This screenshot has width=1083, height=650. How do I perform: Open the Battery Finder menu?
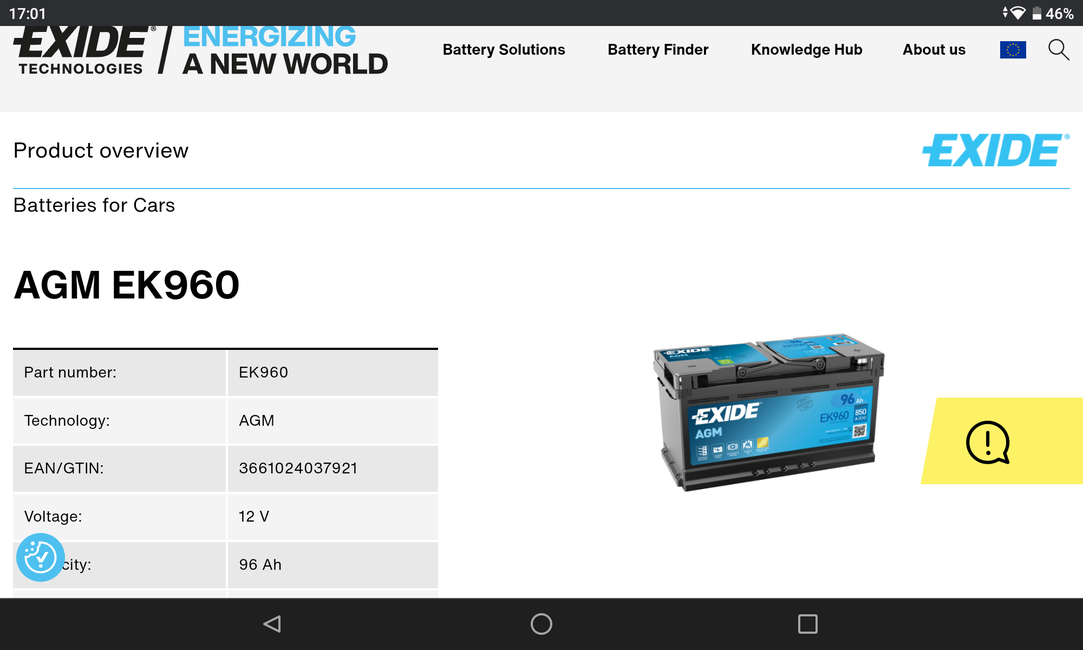658,50
